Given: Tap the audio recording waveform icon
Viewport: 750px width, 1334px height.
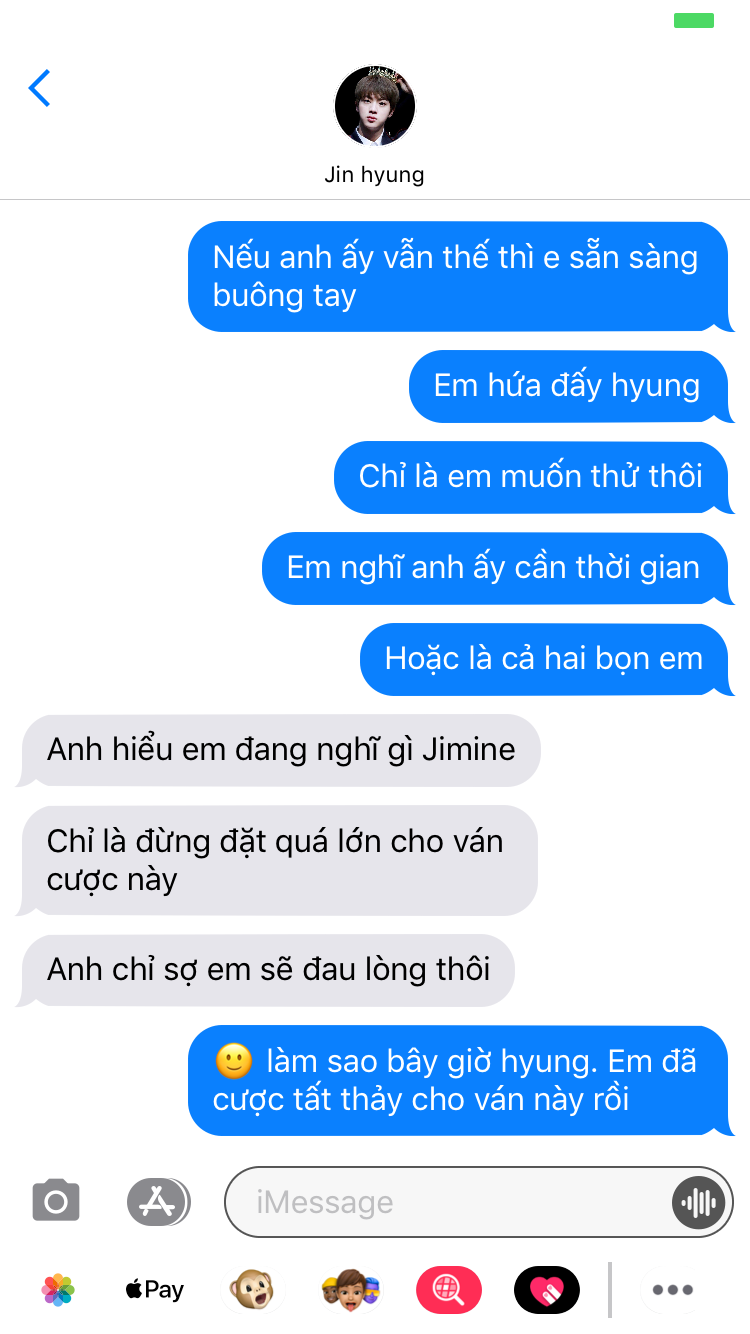Looking at the screenshot, I should (x=698, y=1202).
